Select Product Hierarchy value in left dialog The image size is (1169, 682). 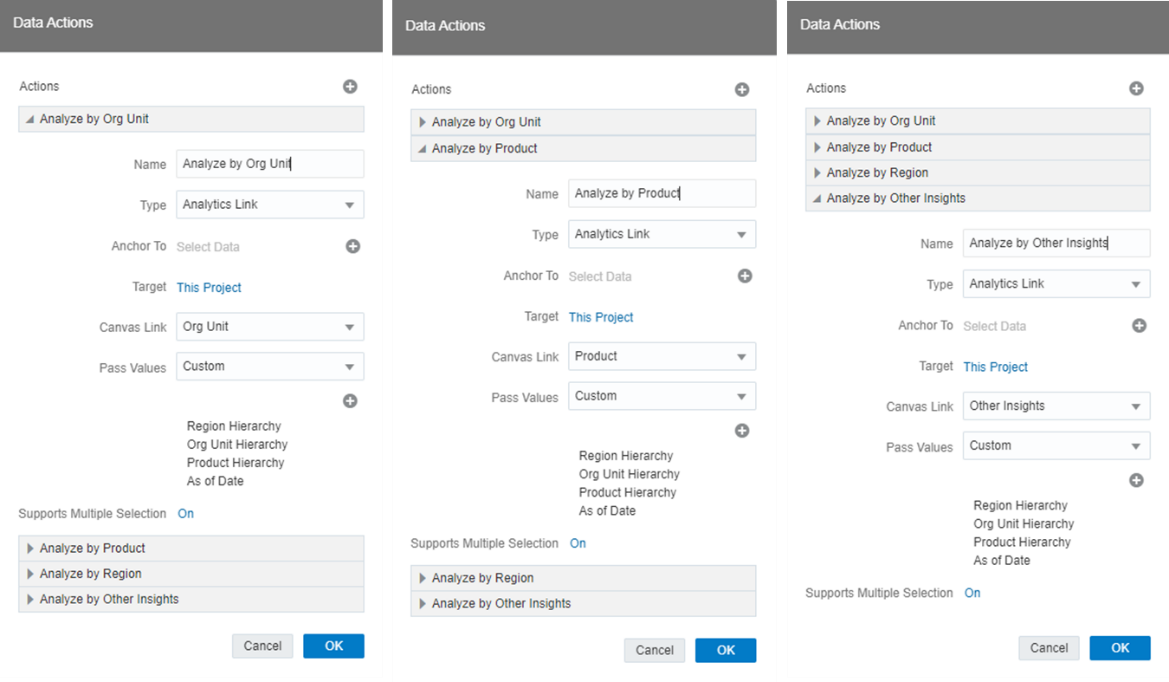pos(236,463)
